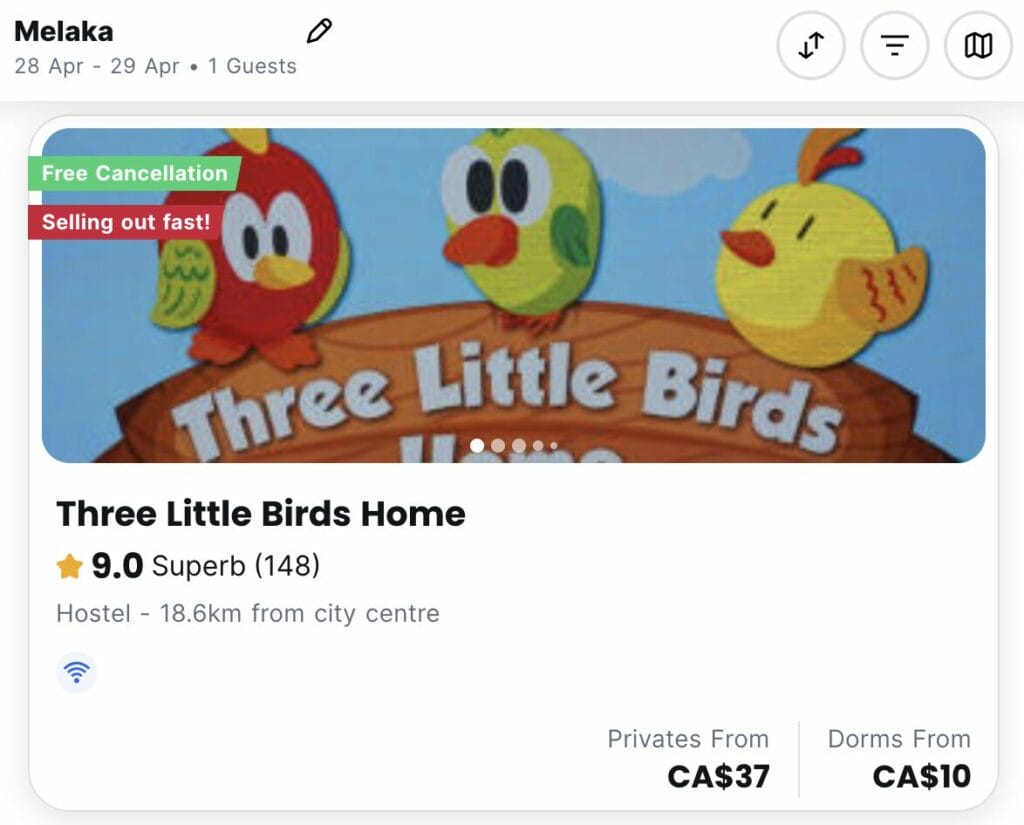Click Hostel 18.6km from city centre text

(x=248, y=613)
